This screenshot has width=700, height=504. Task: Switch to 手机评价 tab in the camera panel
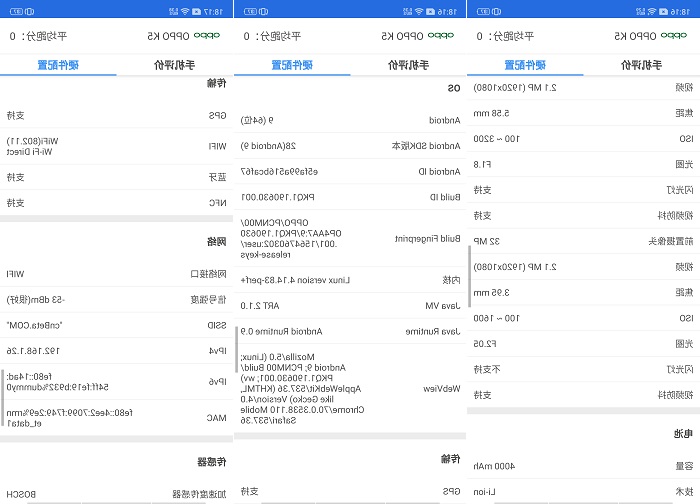coord(642,65)
